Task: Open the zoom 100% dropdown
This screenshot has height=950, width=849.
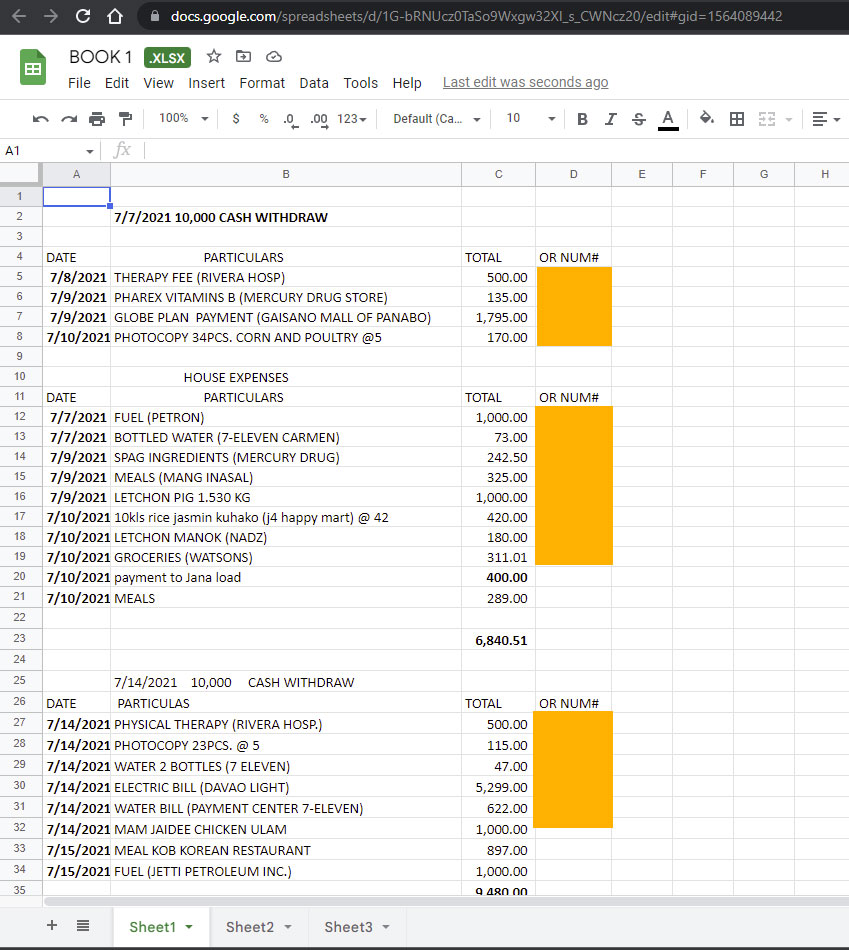Action: pyautogui.click(x=183, y=119)
